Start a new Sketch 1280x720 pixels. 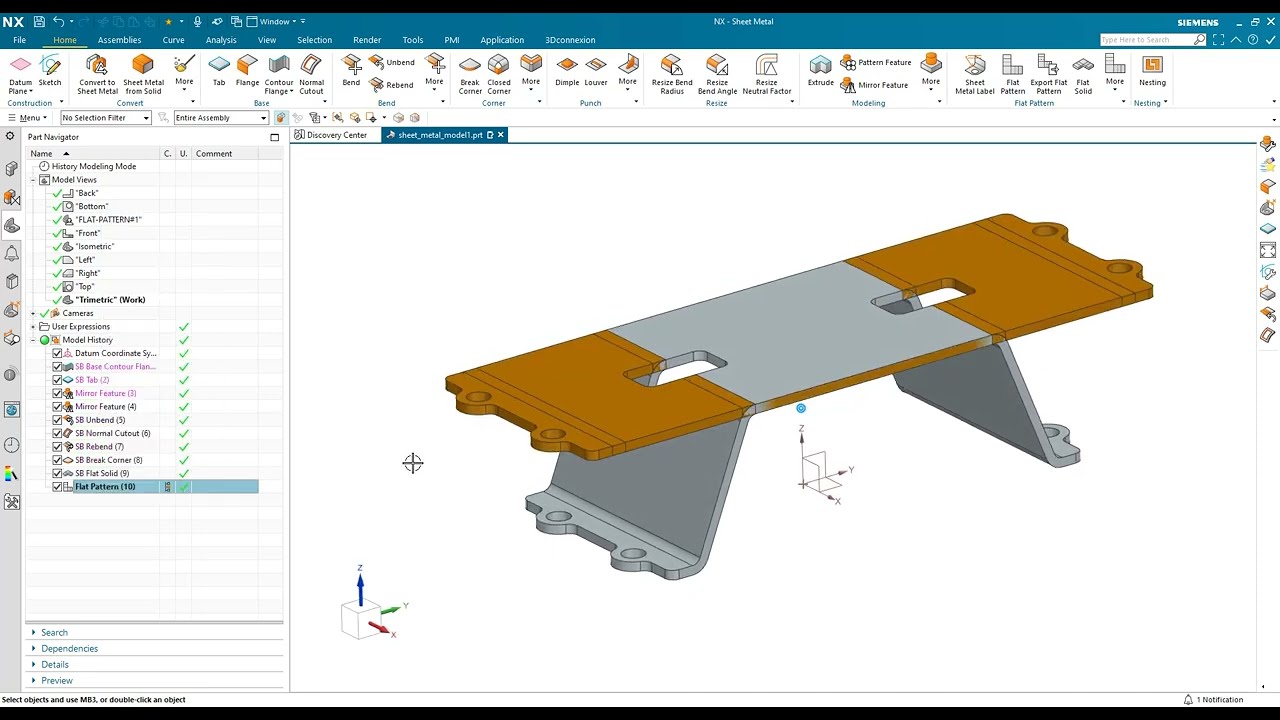click(x=50, y=71)
